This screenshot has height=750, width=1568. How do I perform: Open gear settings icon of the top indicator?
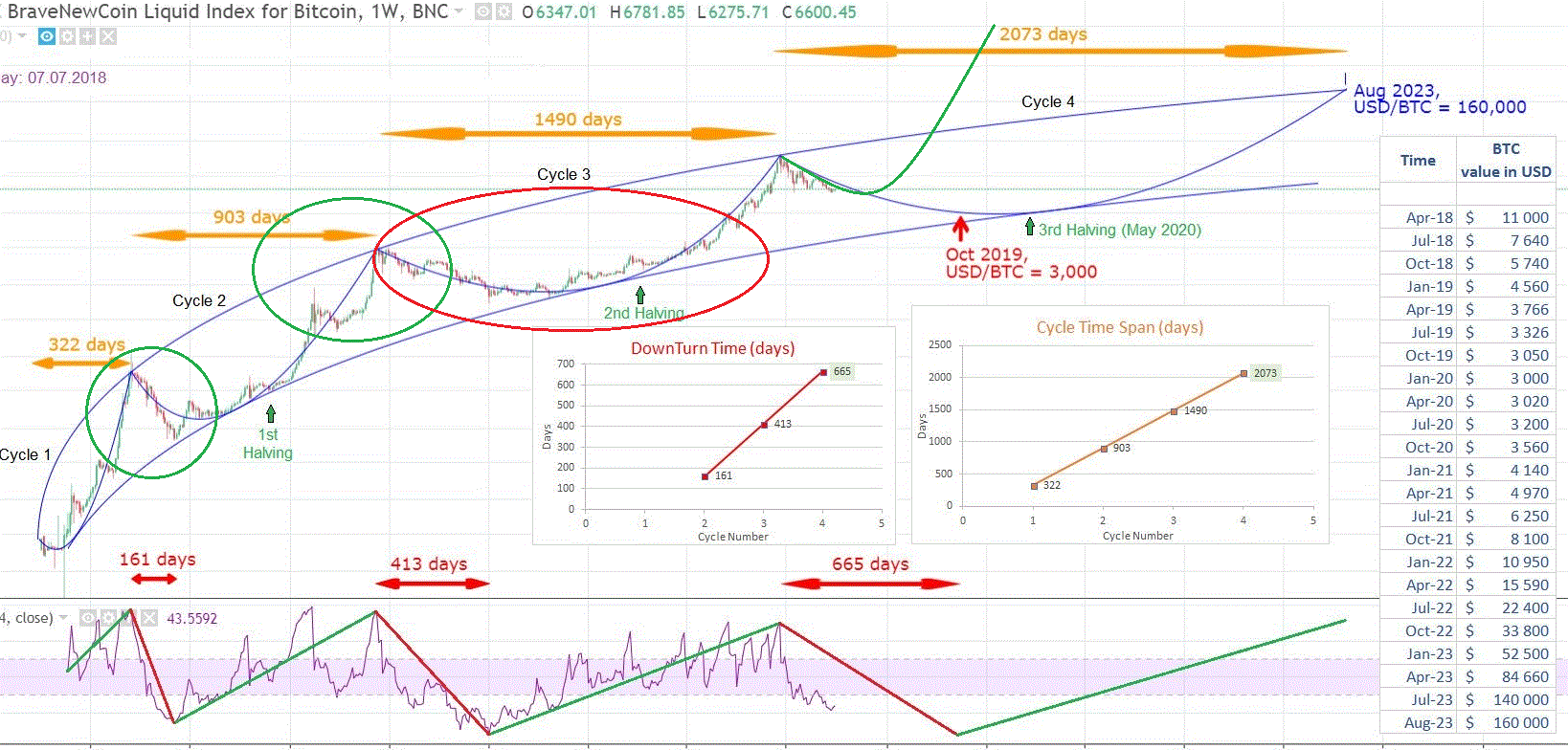[67, 36]
